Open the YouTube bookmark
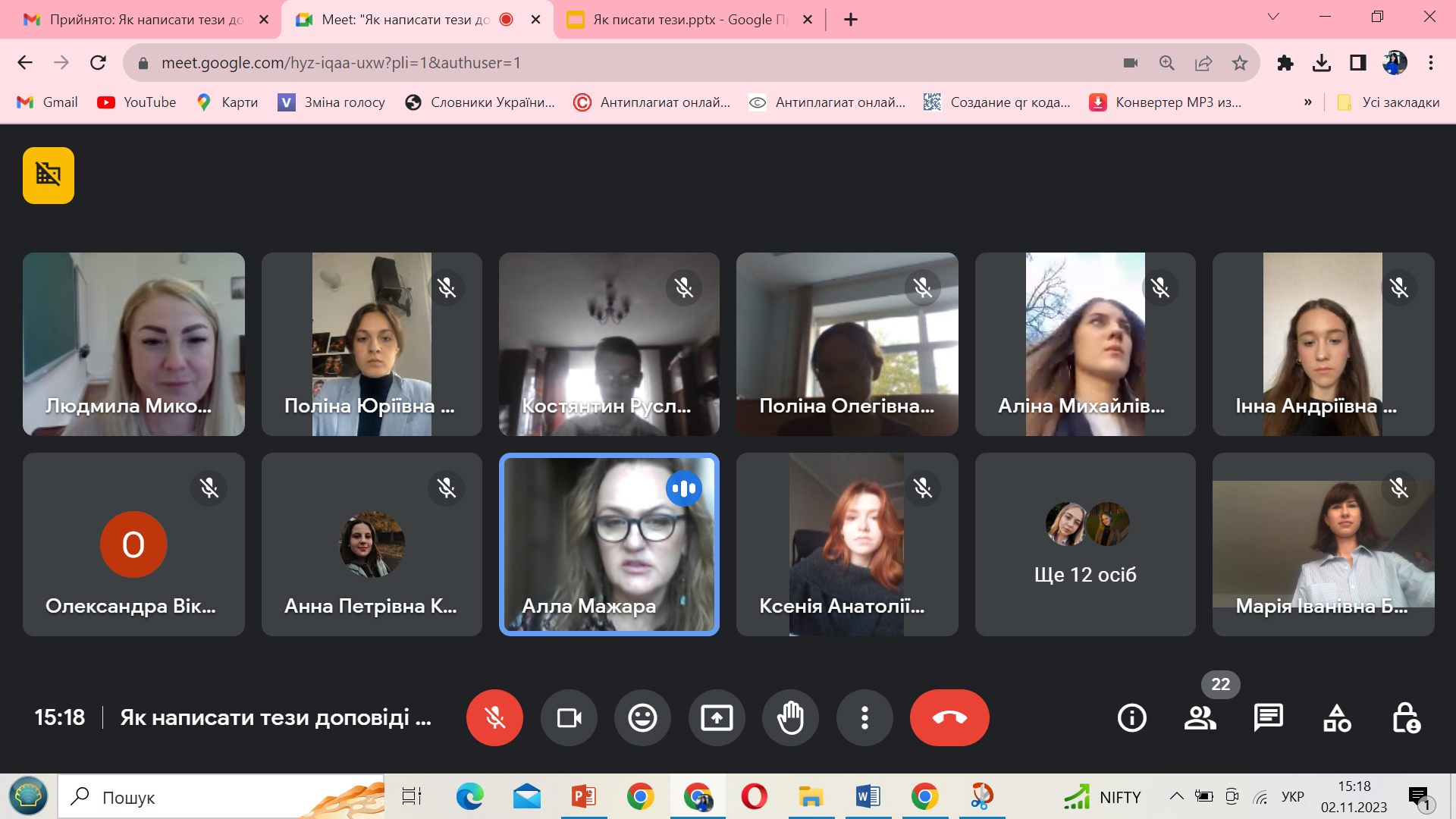The height and width of the screenshot is (819, 1456). click(x=137, y=102)
